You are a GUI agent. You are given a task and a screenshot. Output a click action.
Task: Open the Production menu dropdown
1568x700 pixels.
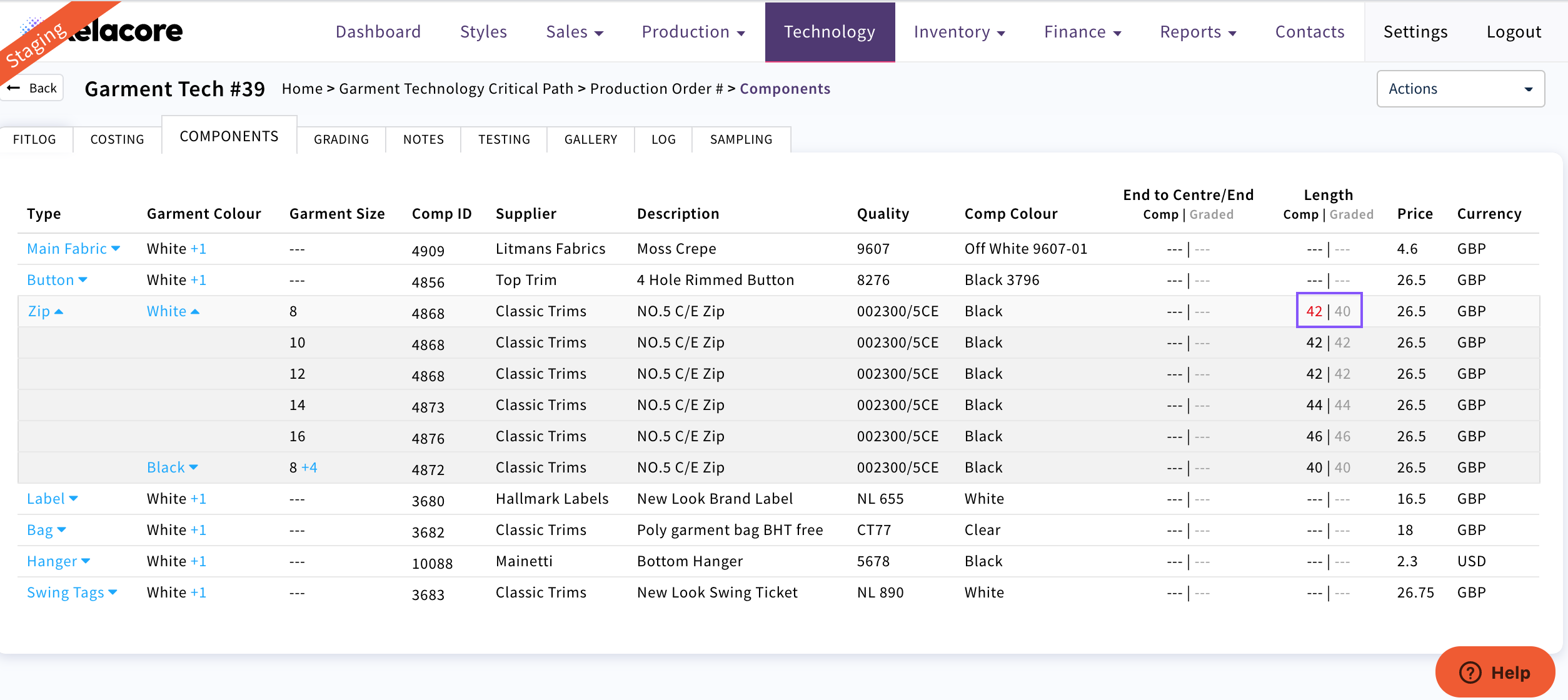click(693, 32)
